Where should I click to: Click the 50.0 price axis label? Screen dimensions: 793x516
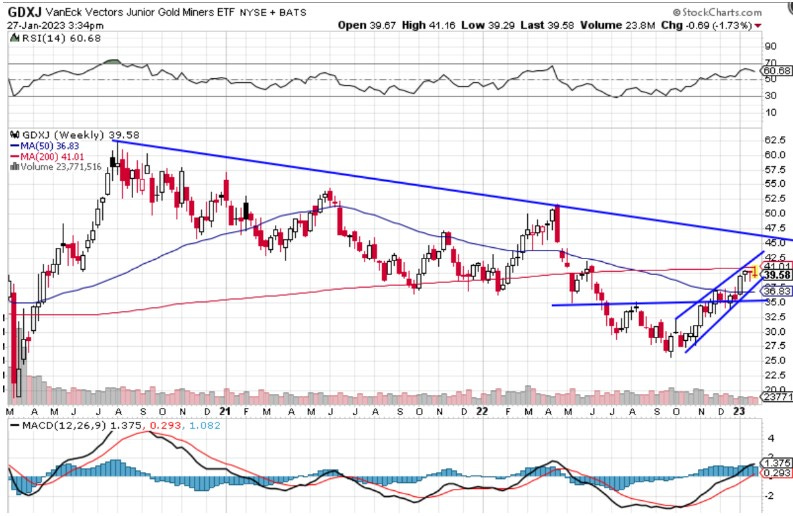pyautogui.click(x=775, y=213)
